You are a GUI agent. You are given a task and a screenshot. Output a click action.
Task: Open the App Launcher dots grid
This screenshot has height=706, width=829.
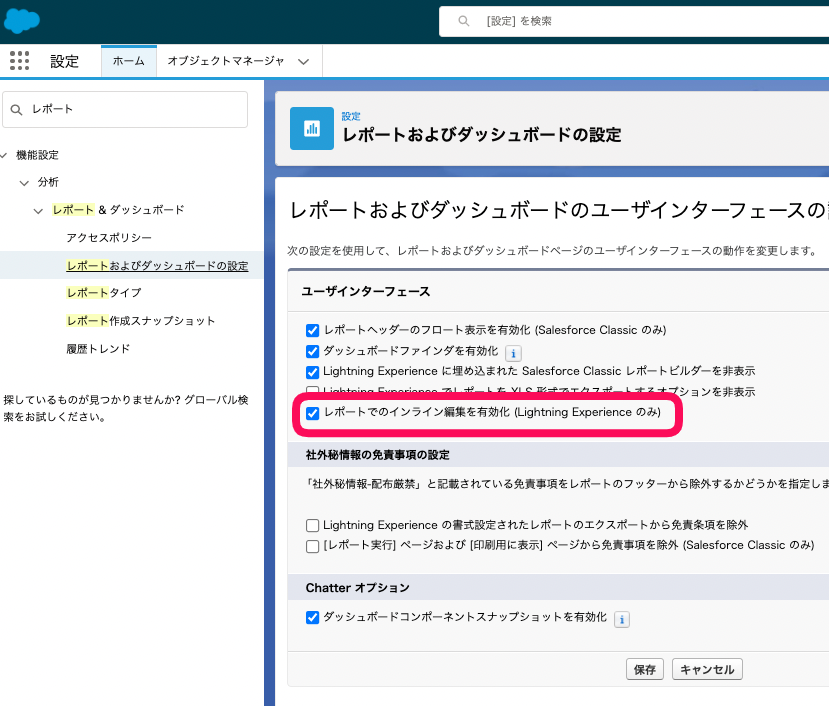click(20, 61)
